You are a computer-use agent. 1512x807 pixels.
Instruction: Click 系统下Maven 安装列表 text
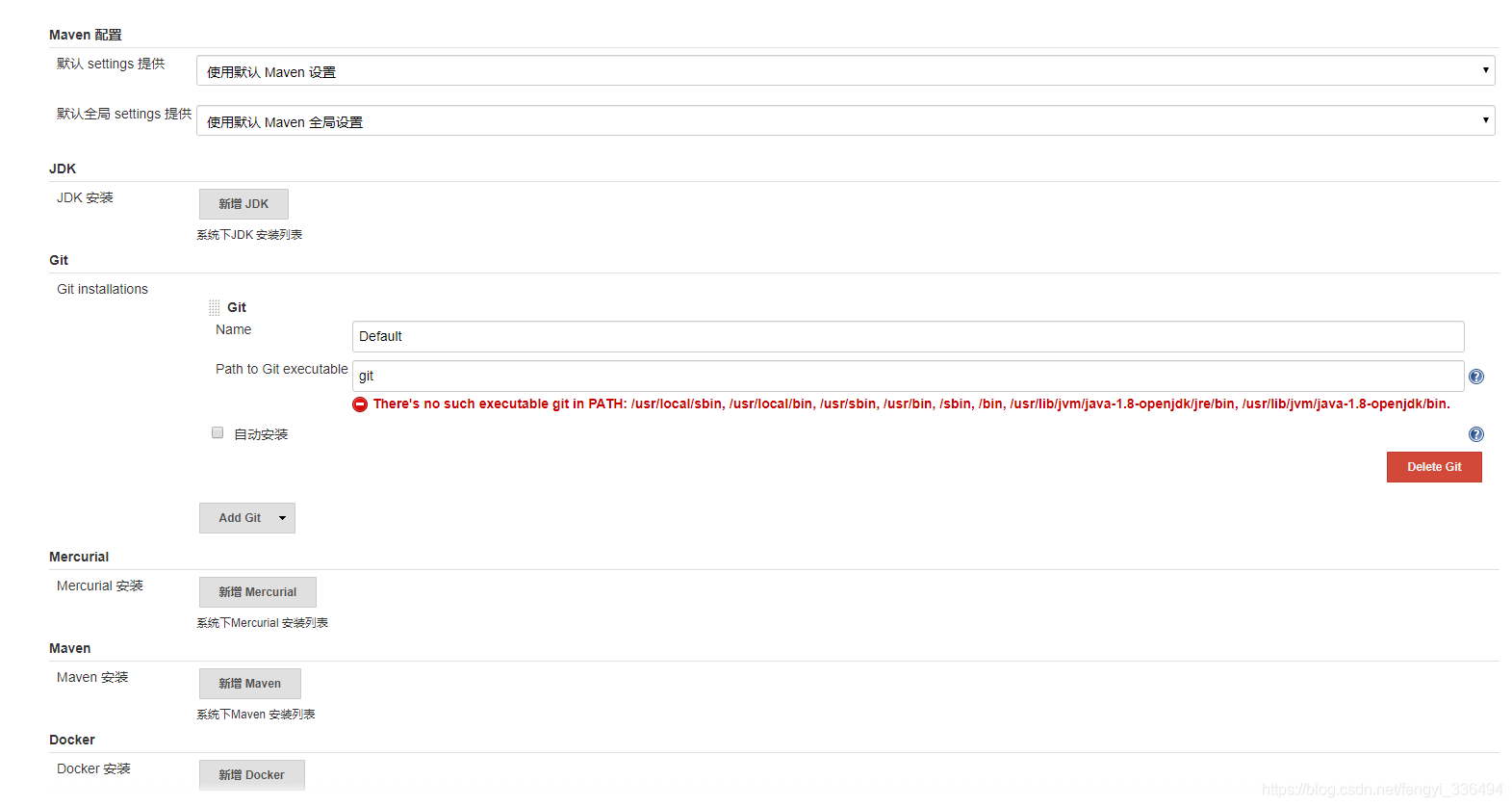[x=256, y=715]
